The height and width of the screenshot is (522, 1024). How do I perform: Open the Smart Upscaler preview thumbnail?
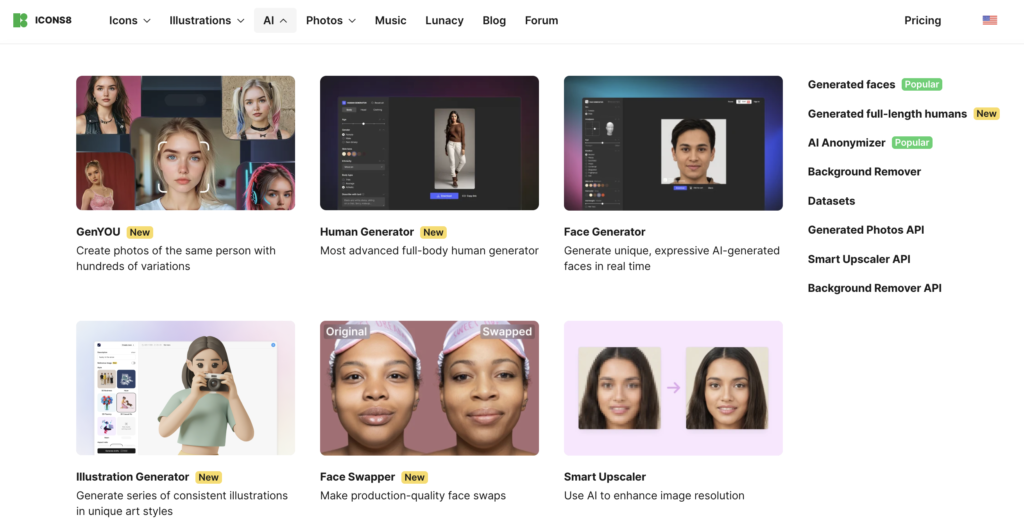point(673,388)
